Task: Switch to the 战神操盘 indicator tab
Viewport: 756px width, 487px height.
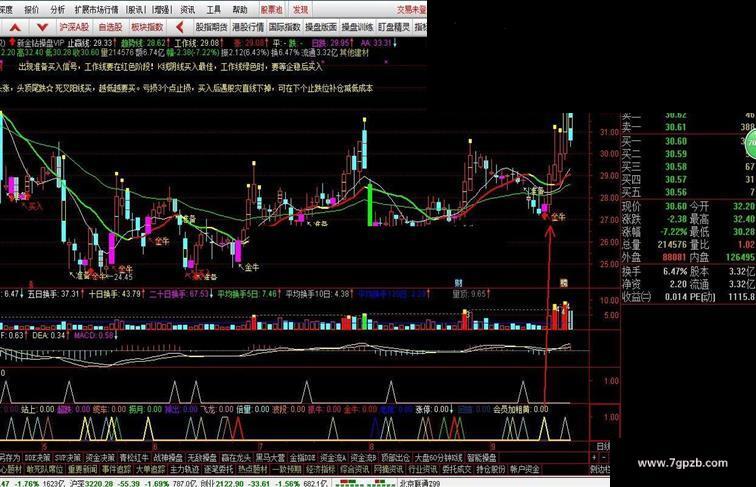Action: (x=168, y=458)
